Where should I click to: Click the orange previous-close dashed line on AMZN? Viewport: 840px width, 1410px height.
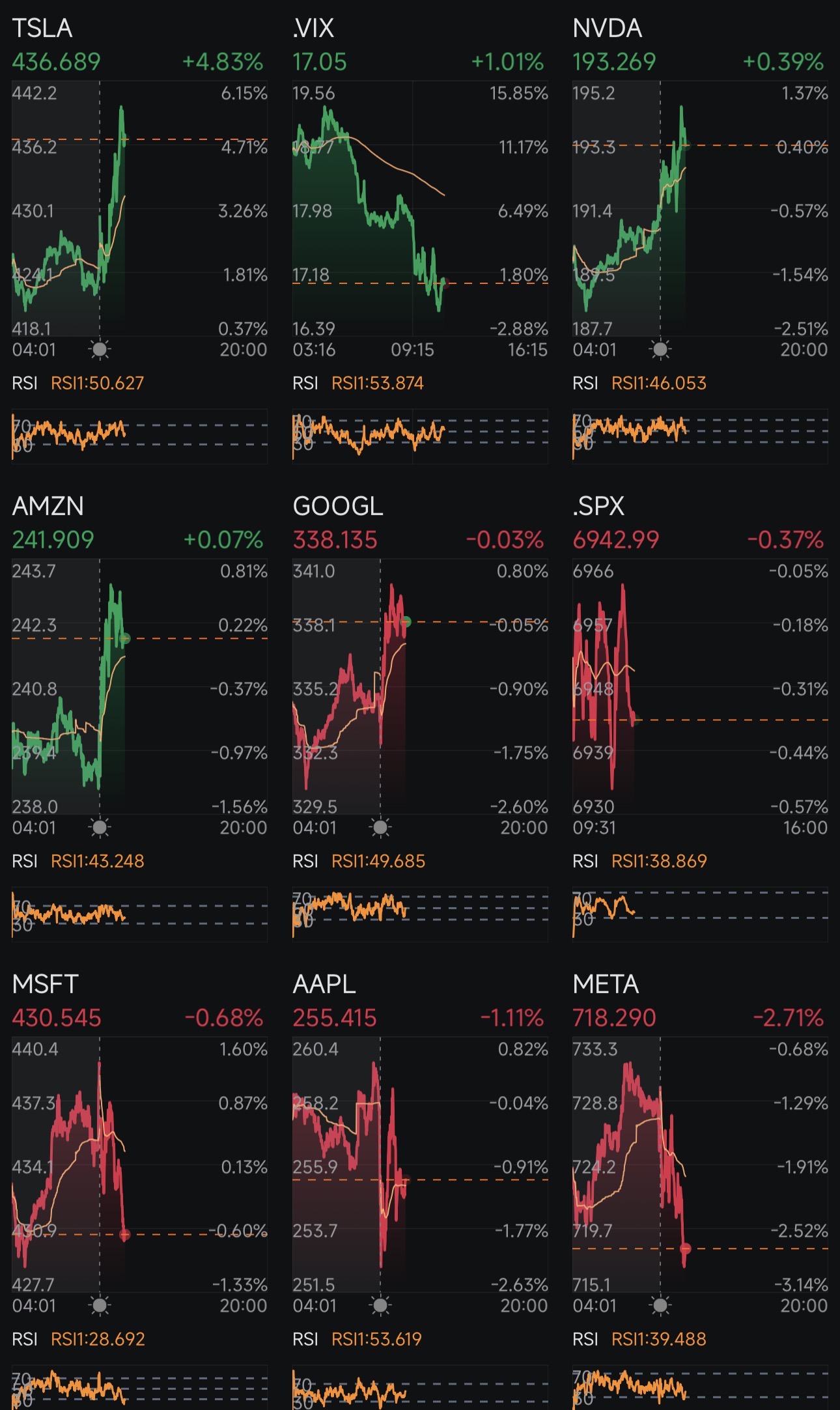195,640
